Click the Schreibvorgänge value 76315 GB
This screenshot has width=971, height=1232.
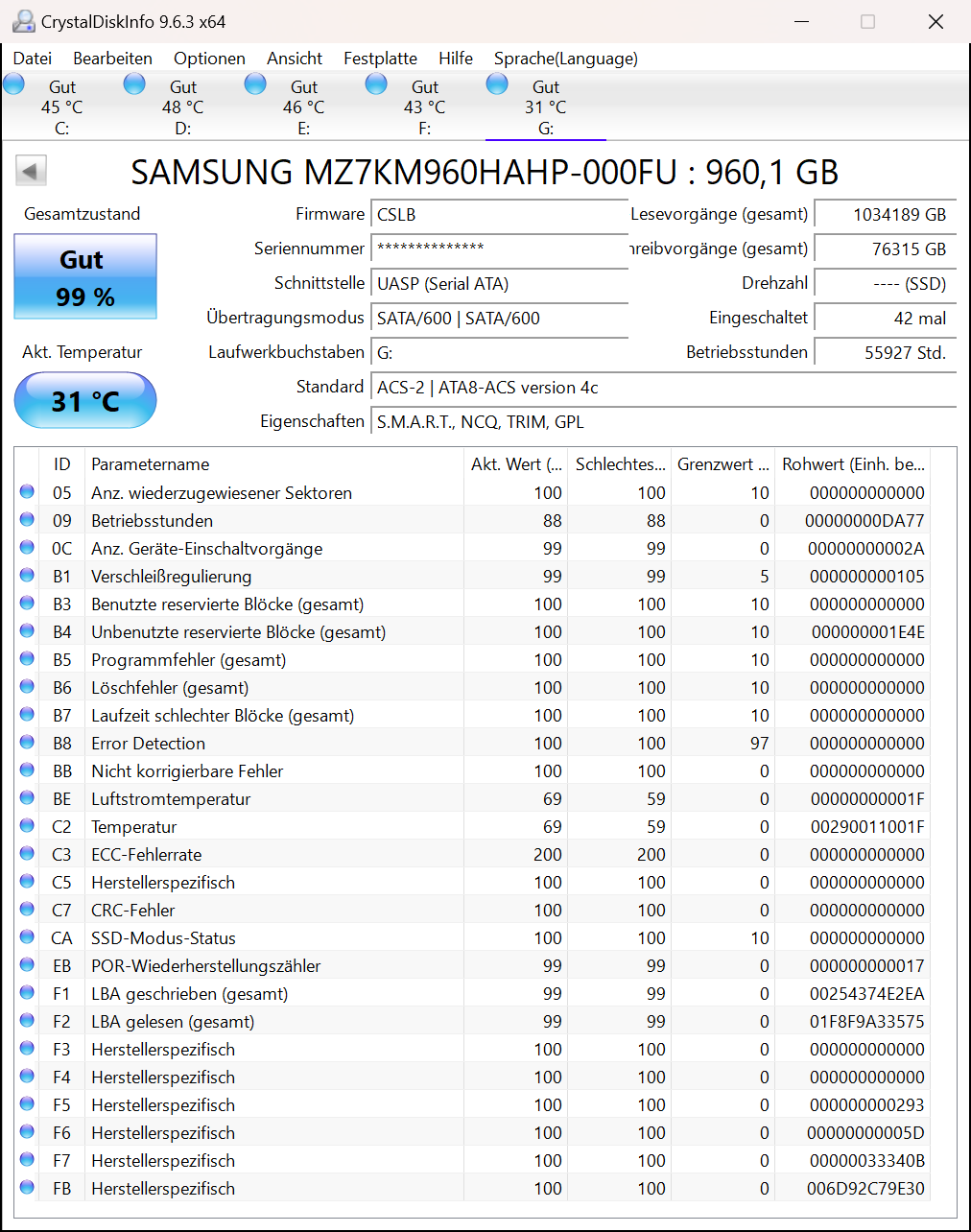point(886,249)
